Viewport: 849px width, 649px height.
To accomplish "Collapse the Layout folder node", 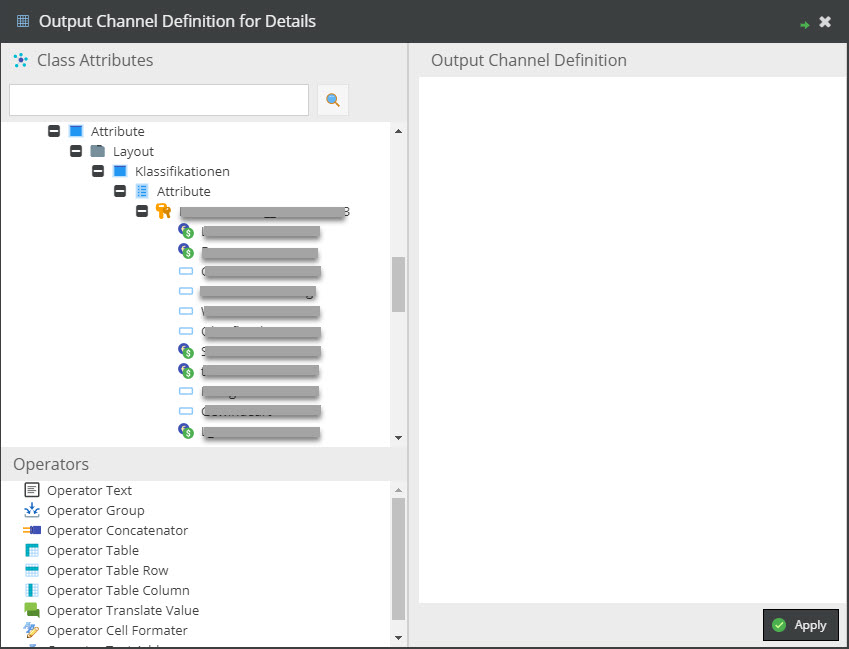I will point(76,151).
